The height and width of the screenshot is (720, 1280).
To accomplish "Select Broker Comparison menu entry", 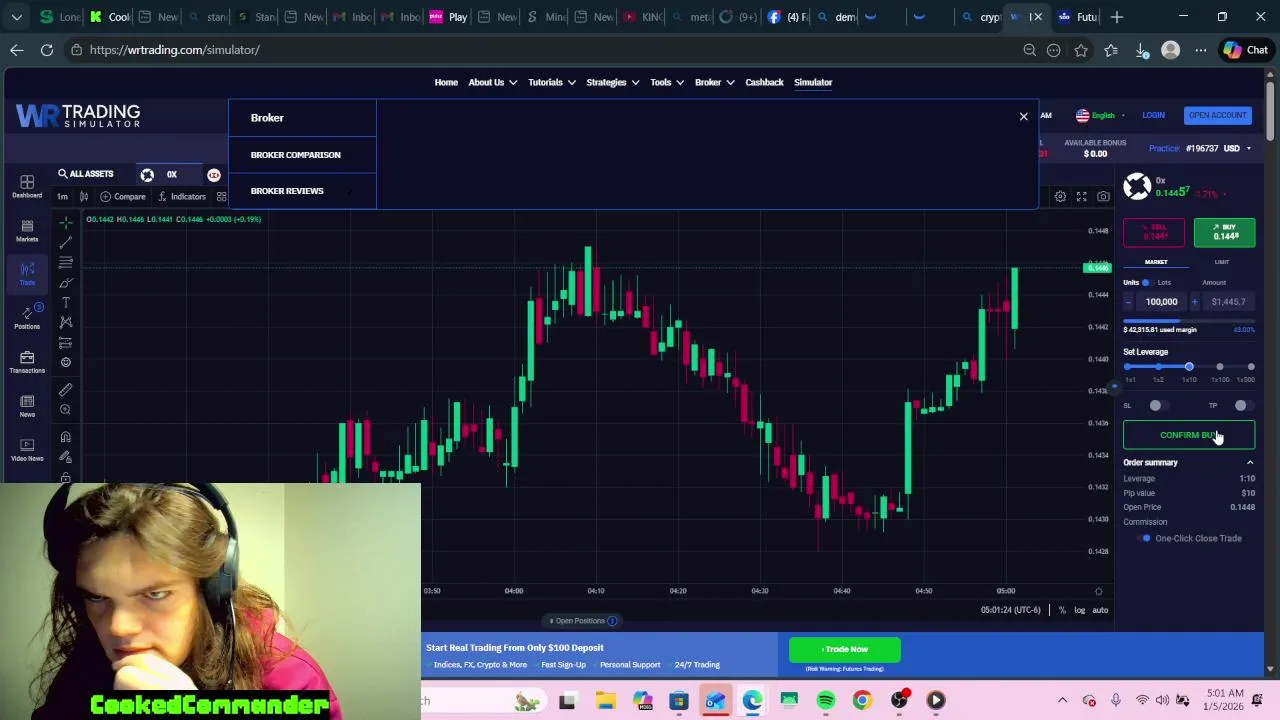I will (x=295, y=155).
